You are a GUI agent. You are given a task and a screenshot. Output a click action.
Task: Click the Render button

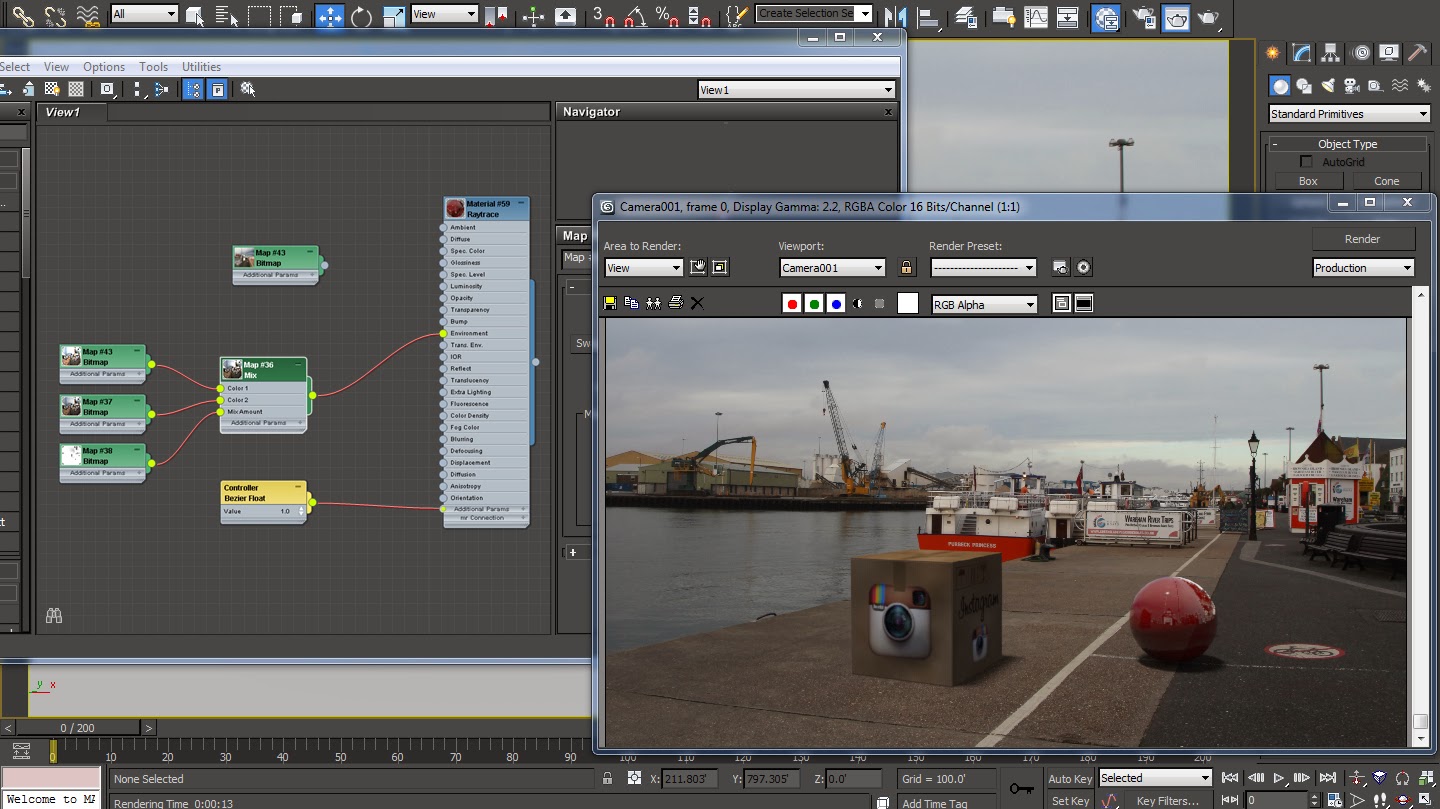click(1362, 239)
